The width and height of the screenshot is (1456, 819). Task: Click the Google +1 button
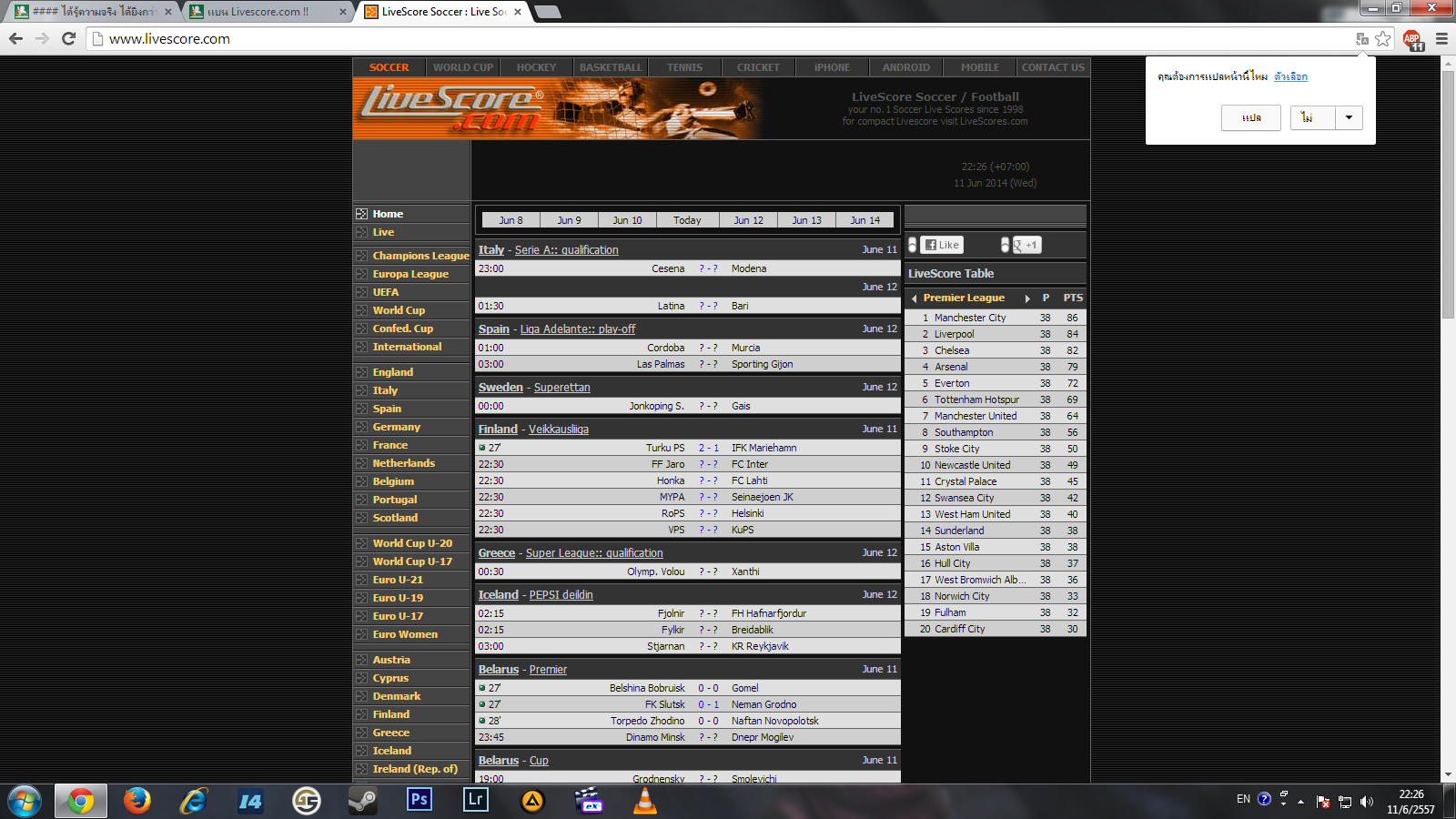click(x=1026, y=245)
